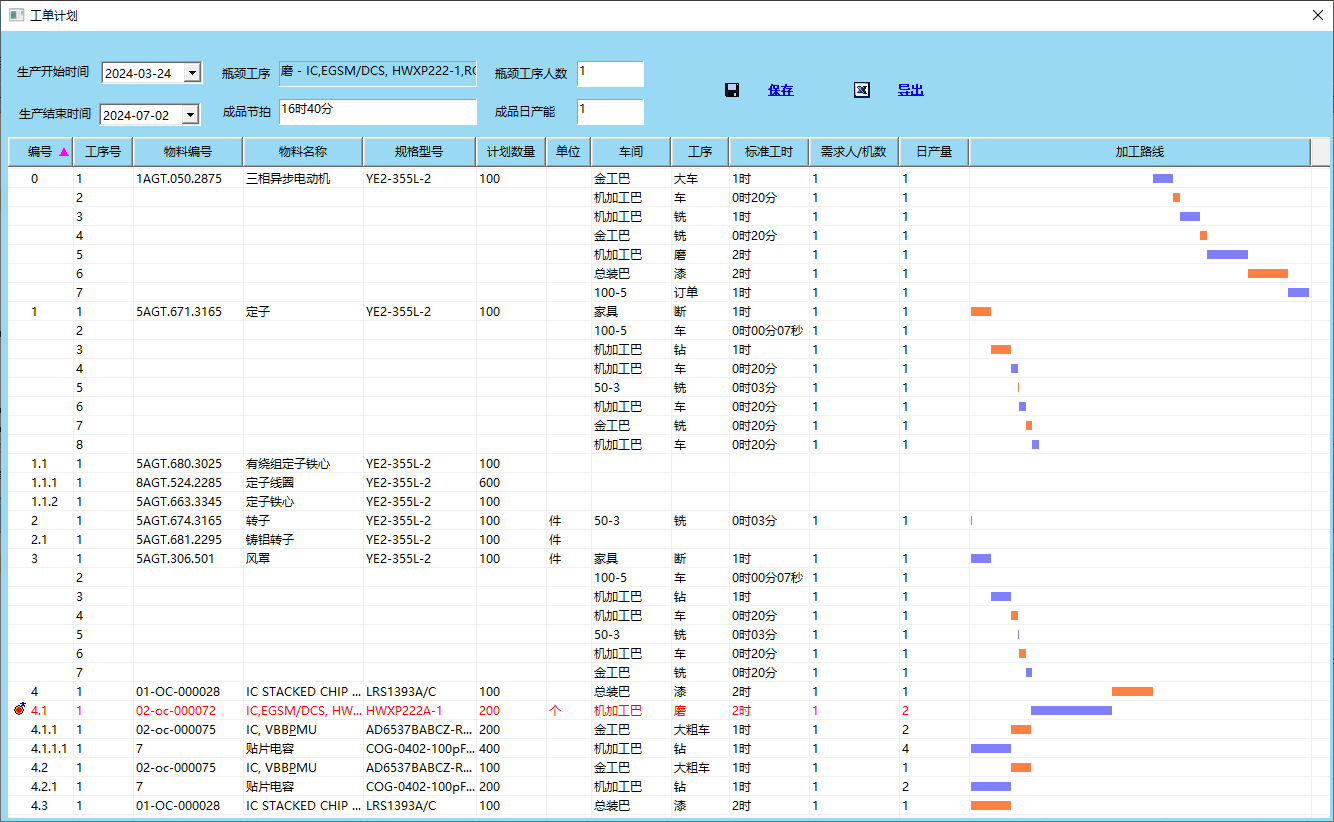Screen dimensions: 1334x822
Task: Click the 物料编号 column header
Action: [188, 152]
